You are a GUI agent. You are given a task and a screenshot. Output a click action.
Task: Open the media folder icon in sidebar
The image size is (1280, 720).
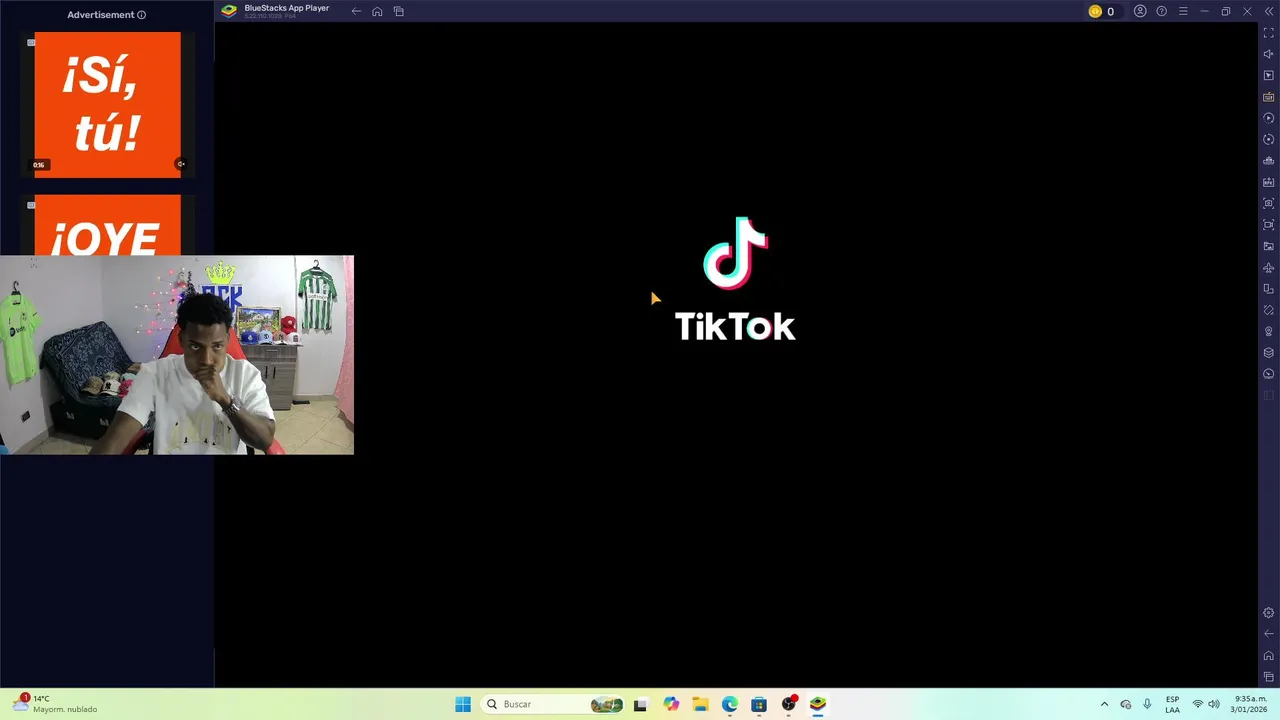tap(1269, 246)
